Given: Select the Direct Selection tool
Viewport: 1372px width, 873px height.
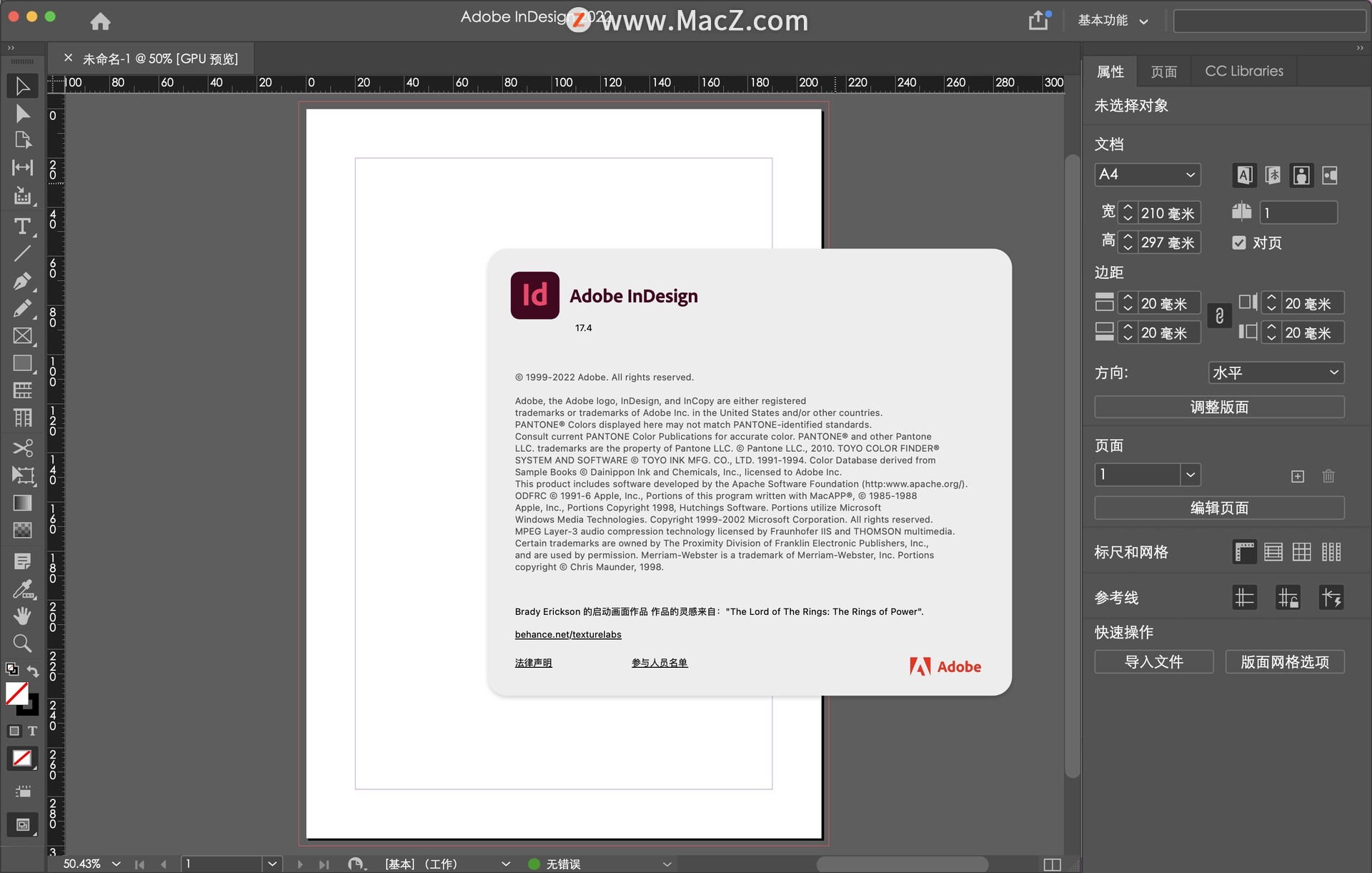Looking at the screenshot, I should 22,114.
